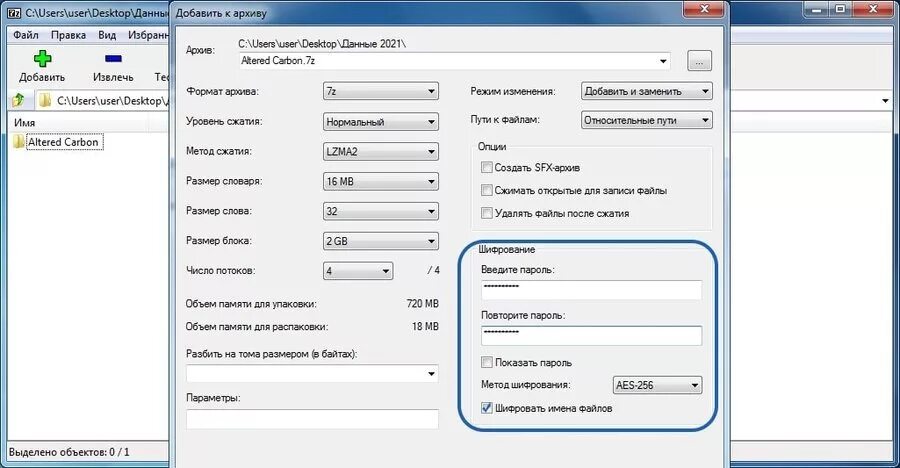This screenshot has height=468, width=900.
Task: Toggle Сжимать открытые для записи файлы
Action: [x=487, y=190]
